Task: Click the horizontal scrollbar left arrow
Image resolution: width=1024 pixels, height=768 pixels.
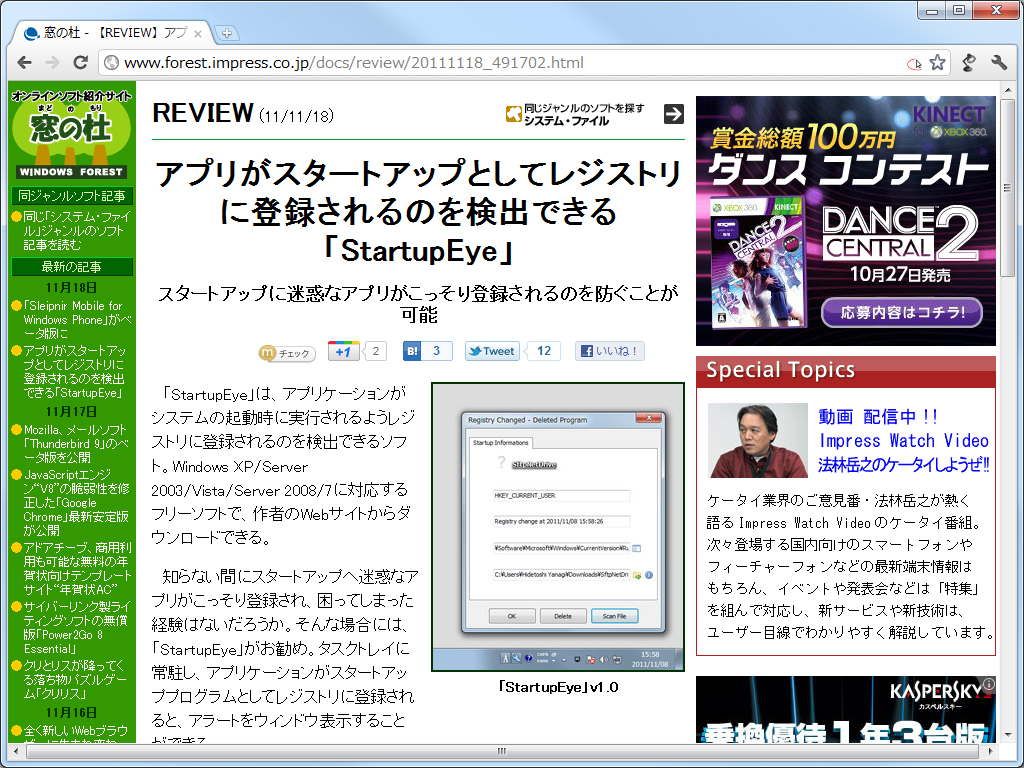Action: click(16, 750)
